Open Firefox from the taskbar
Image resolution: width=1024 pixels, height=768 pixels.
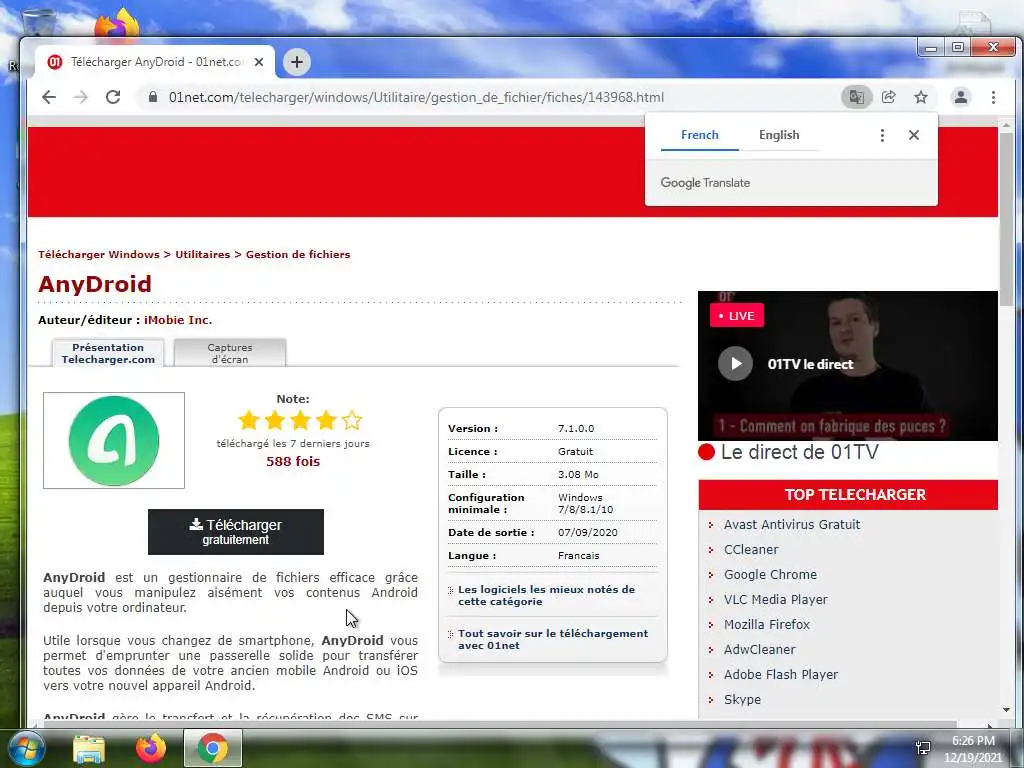pos(151,748)
